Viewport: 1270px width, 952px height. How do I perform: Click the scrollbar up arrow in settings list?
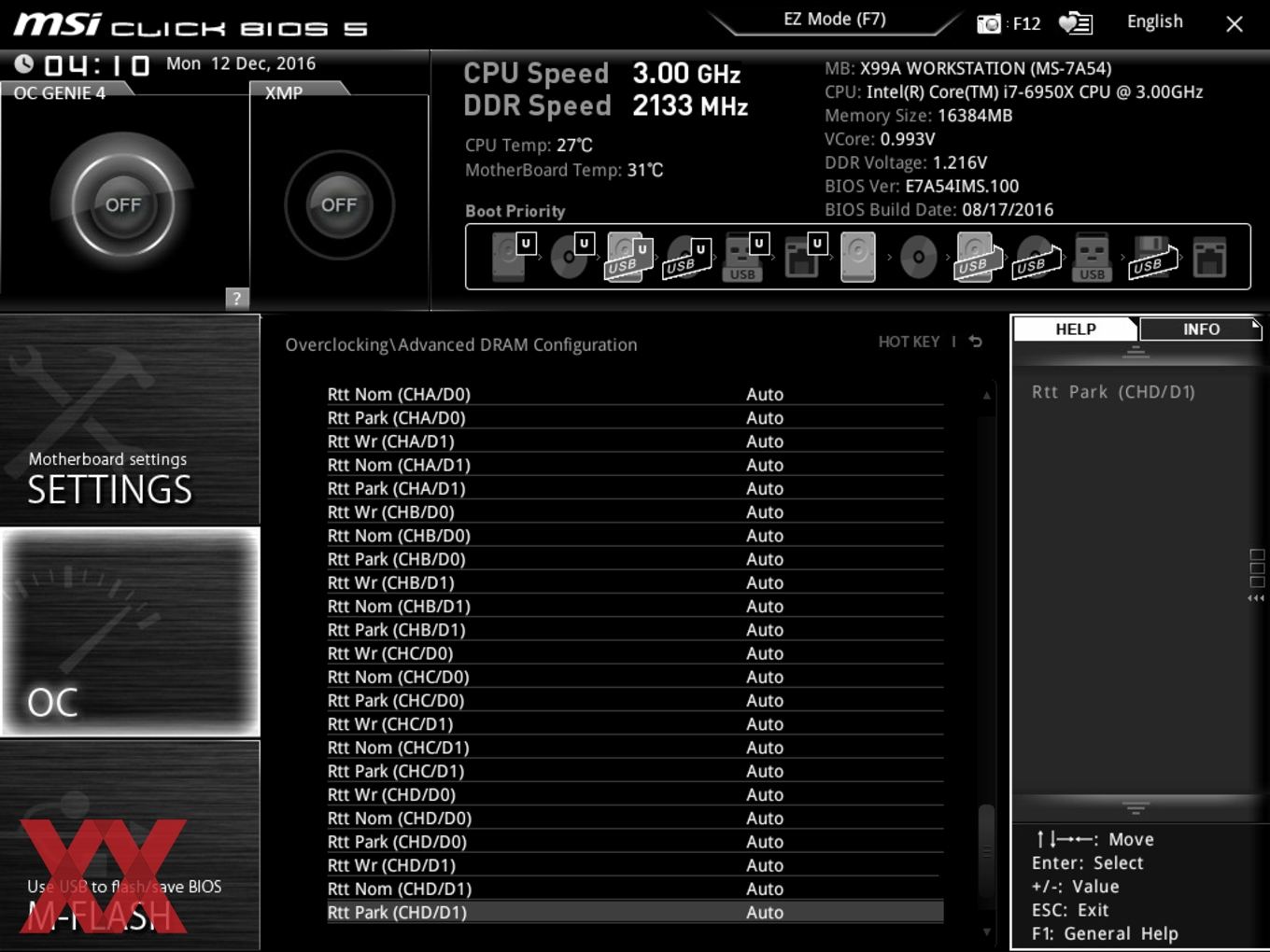coord(986,396)
